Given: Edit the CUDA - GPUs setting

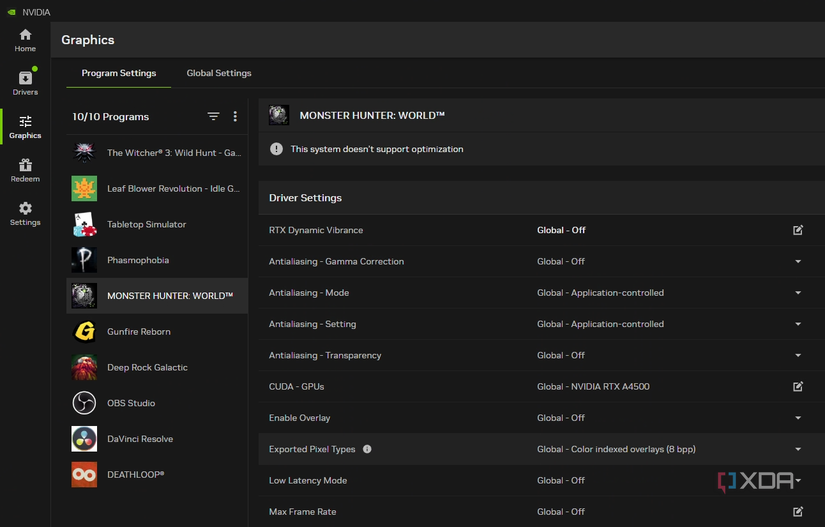Looking at the screenshot, I should click(797, 387).
